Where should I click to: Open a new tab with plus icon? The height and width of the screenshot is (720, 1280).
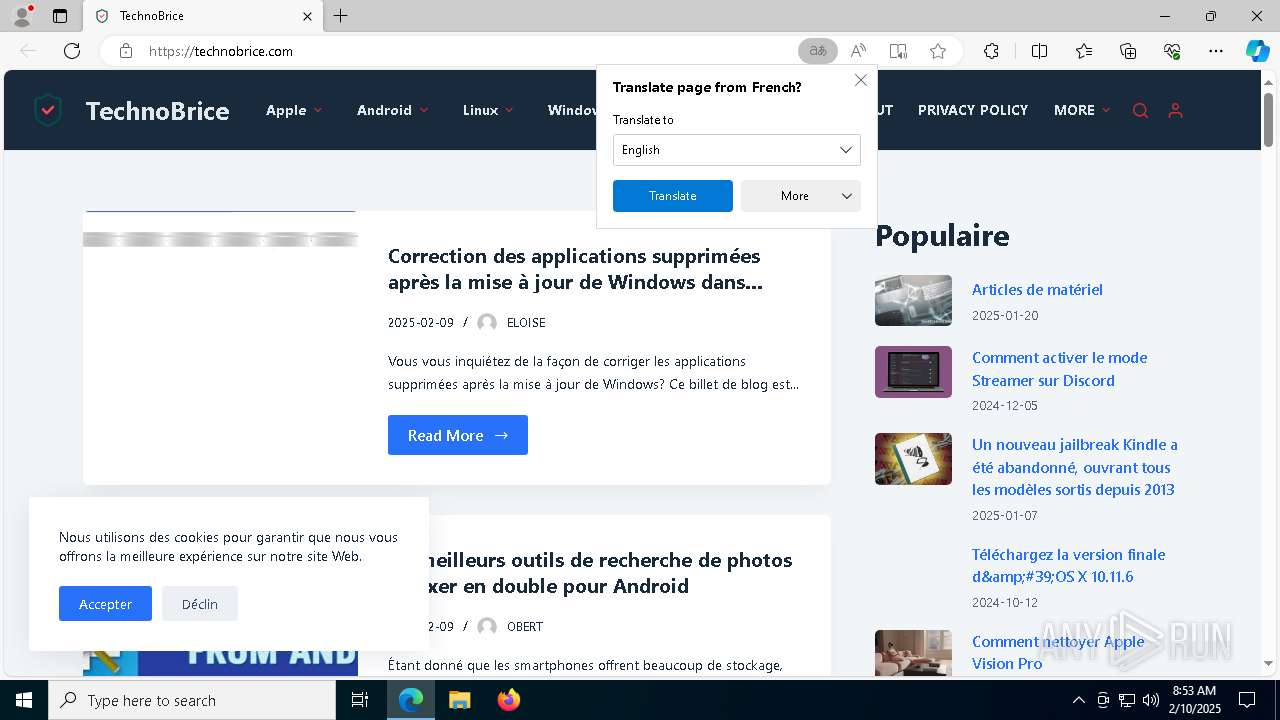click(x=341, y=16)
